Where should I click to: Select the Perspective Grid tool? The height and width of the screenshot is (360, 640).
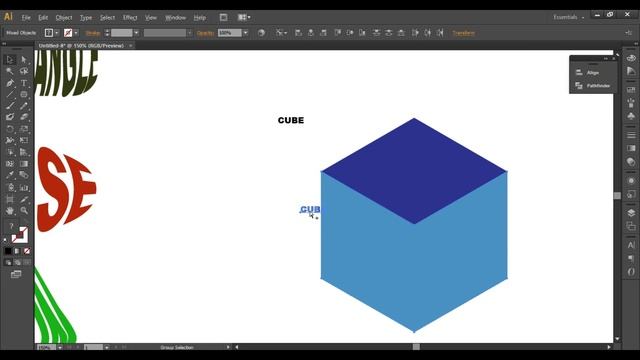(24, 152)
